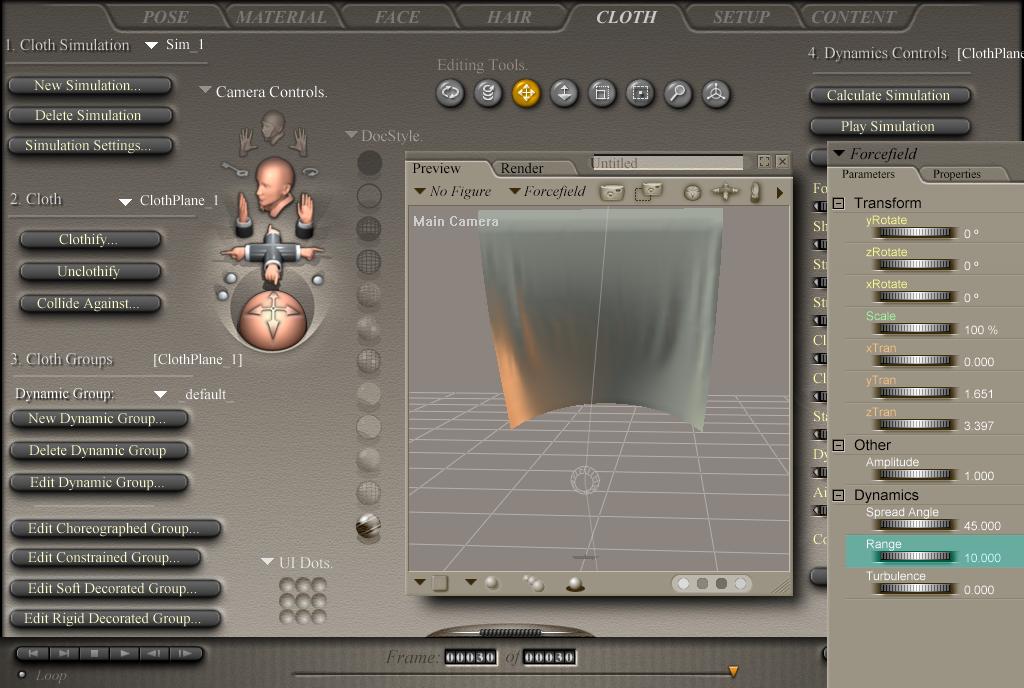1024x688 pixels.
Task: Collapse the Transform parameter group
Action: [839, 203]
